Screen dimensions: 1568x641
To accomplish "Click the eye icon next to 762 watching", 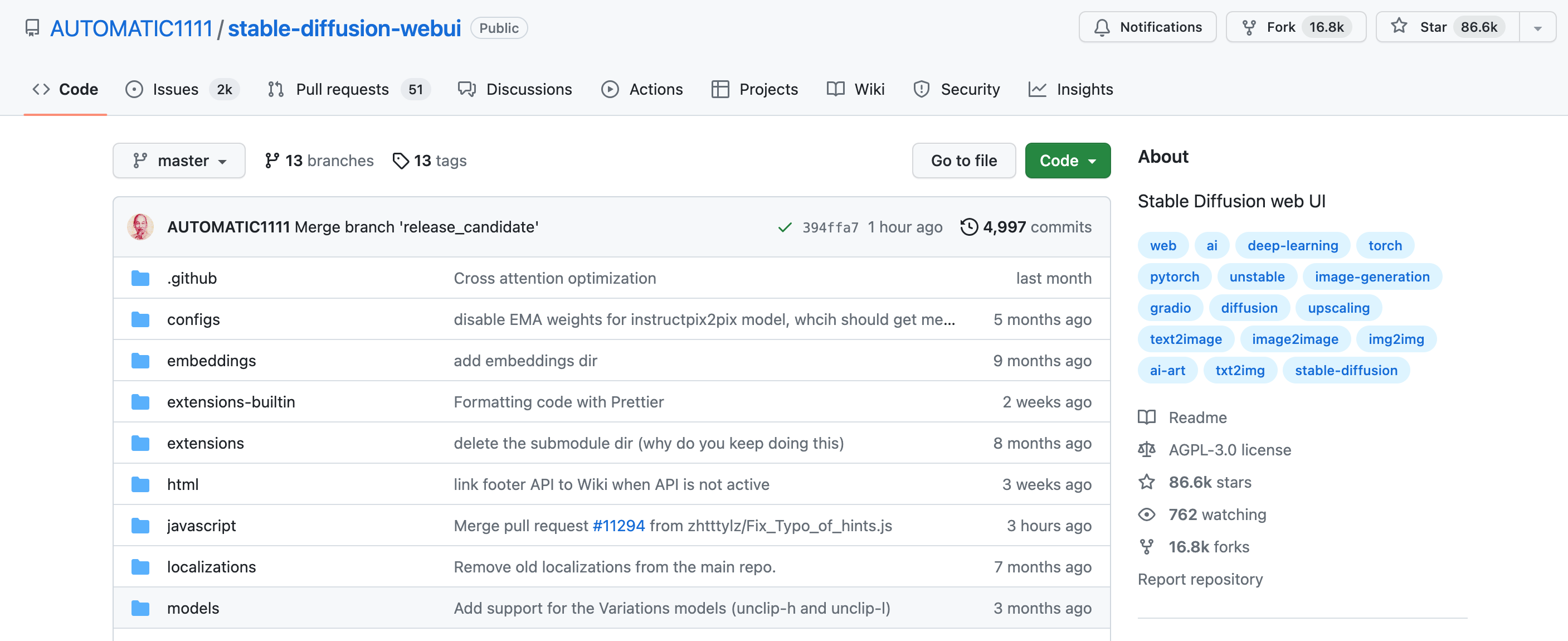I will 1147,514.
